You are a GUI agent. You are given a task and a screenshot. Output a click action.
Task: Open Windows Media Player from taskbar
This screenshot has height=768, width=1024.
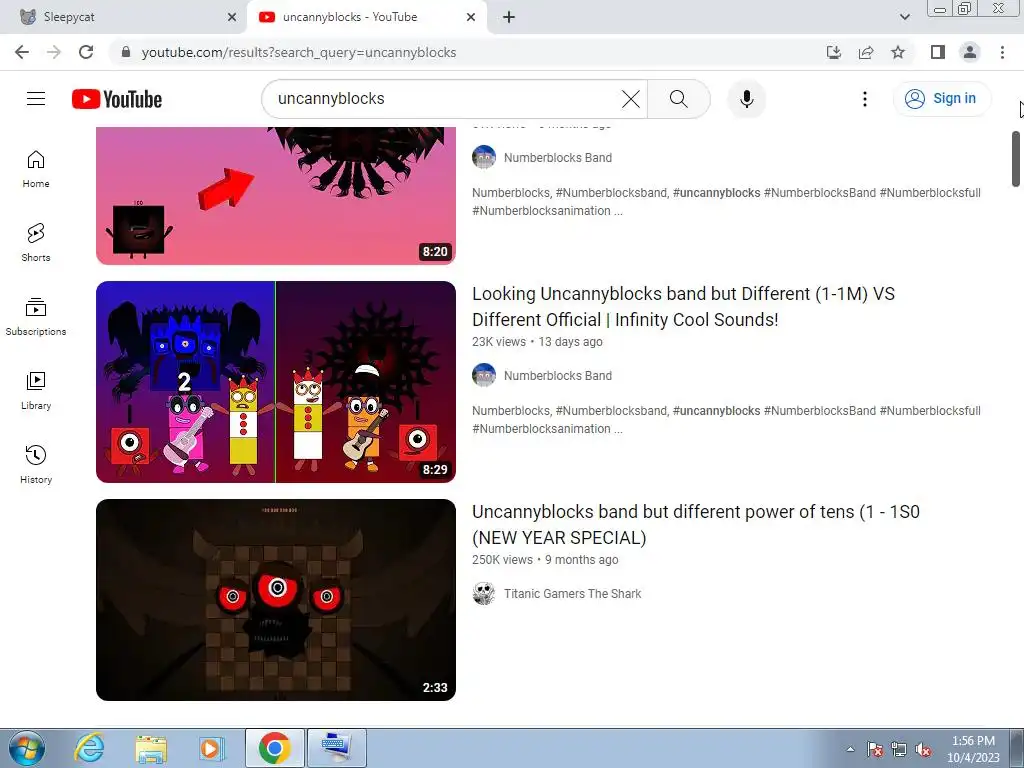212,748
